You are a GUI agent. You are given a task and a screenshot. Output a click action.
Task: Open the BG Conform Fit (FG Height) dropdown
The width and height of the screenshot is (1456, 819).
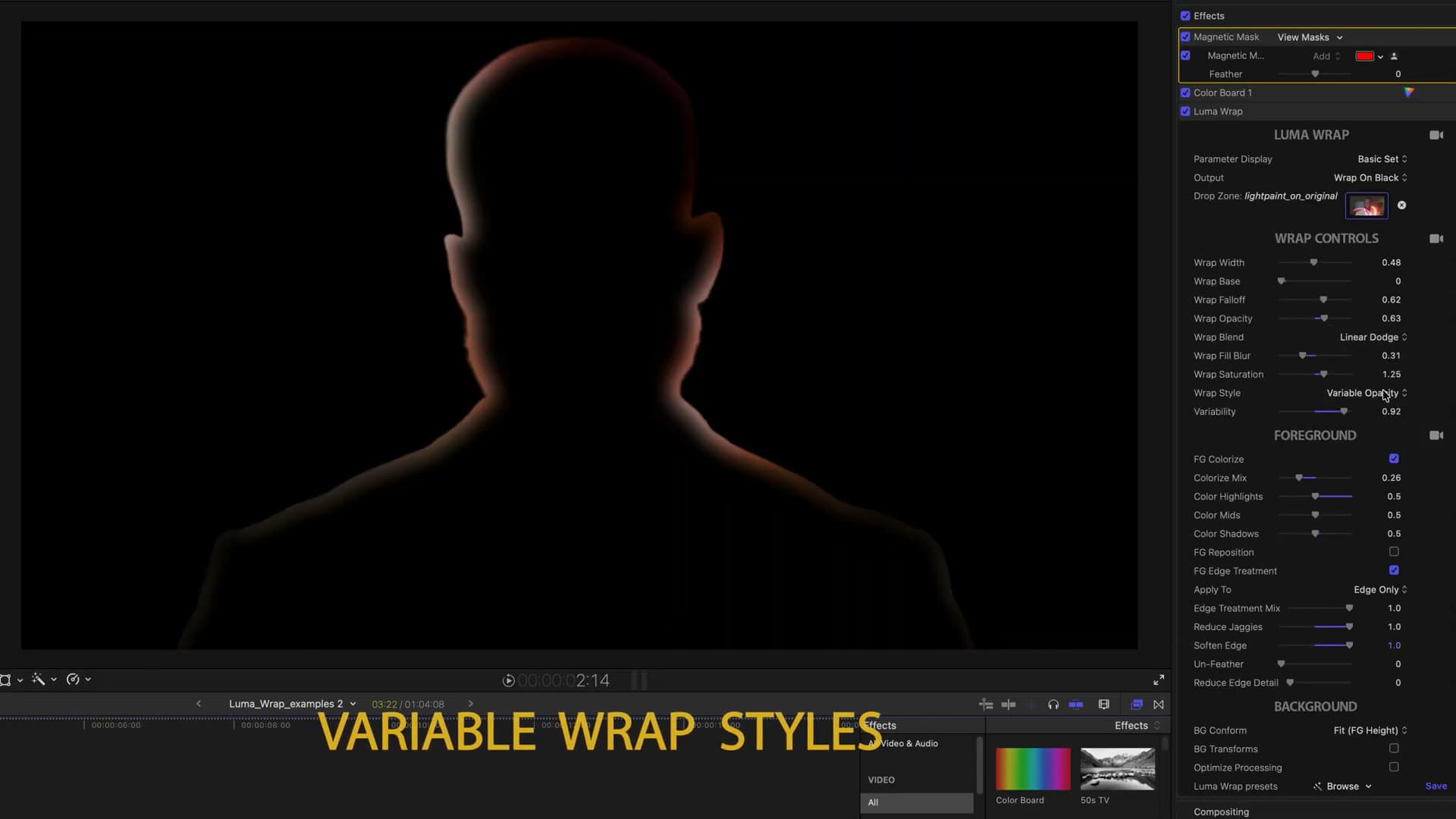coord(1370,730)
